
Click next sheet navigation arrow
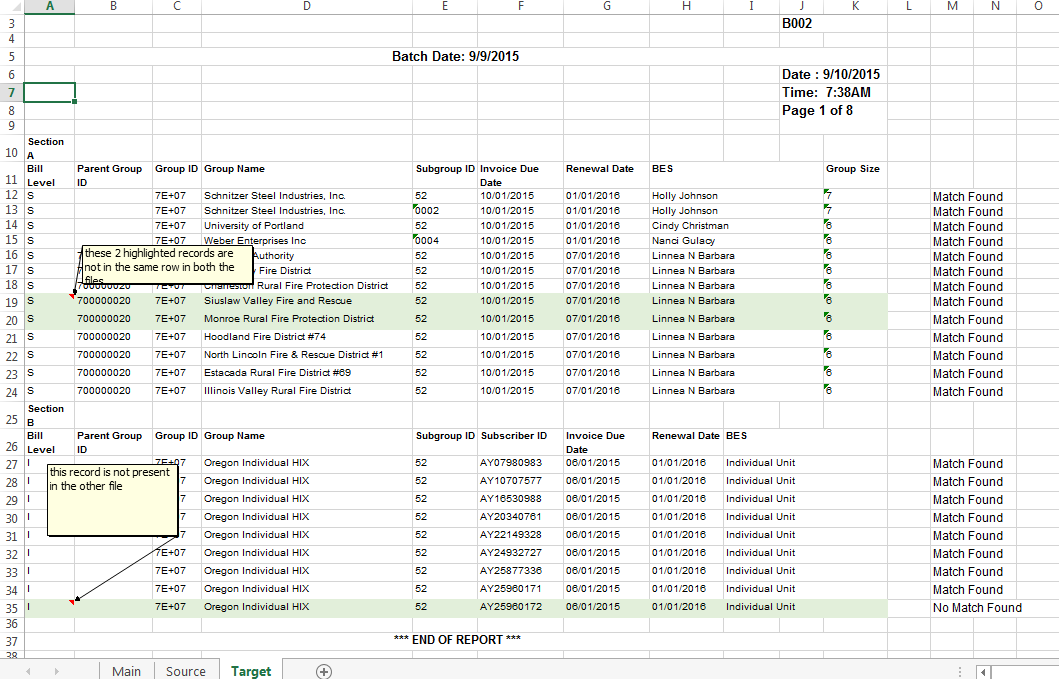56,671
